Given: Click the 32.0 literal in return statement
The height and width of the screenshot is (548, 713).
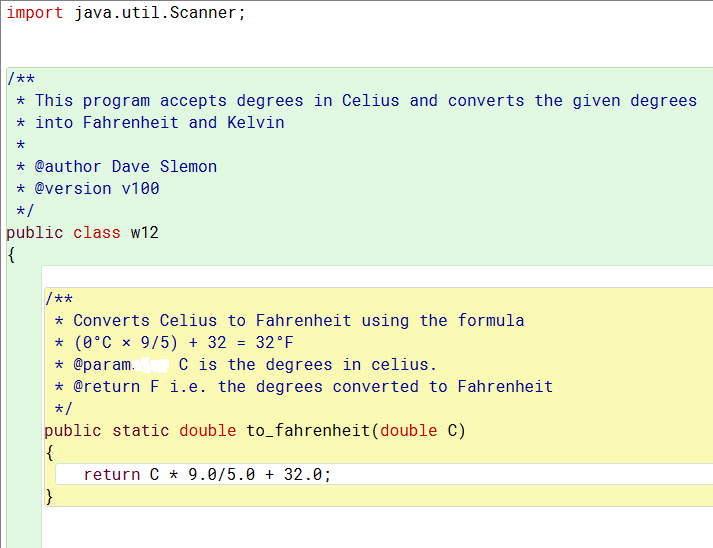Looking at the screenshot, I should 302,474.
